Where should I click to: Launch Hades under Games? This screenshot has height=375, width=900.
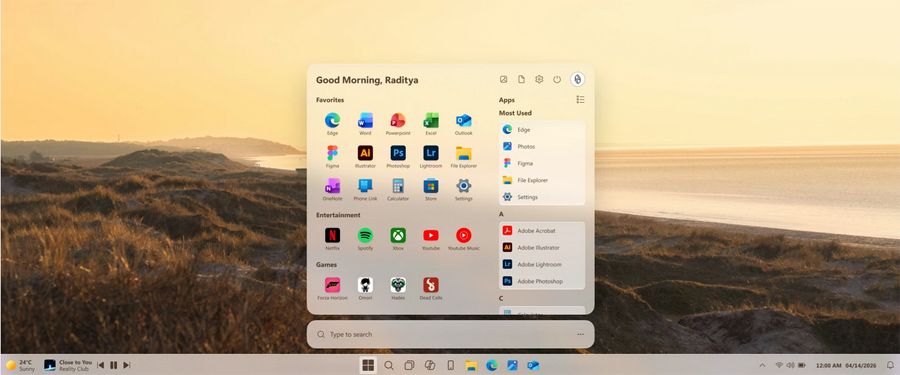click(x=398, y=288)
